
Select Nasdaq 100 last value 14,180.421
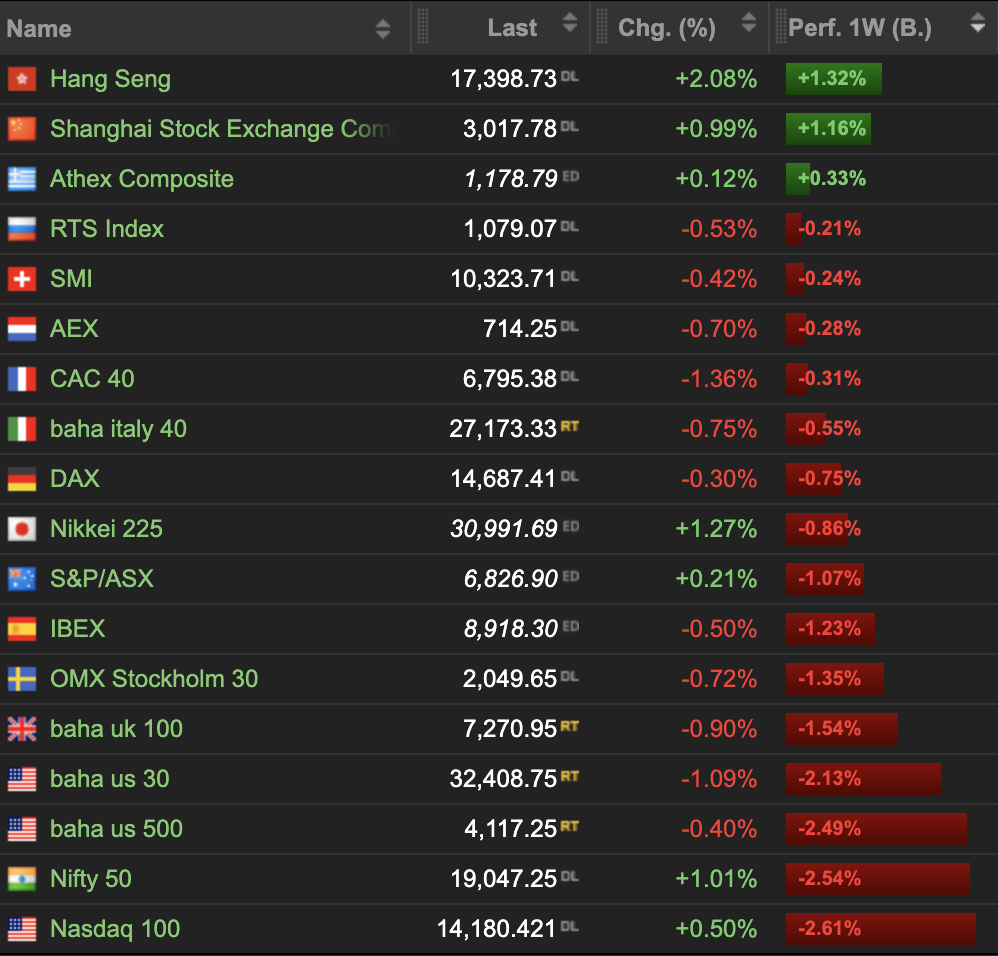(496, 929)
